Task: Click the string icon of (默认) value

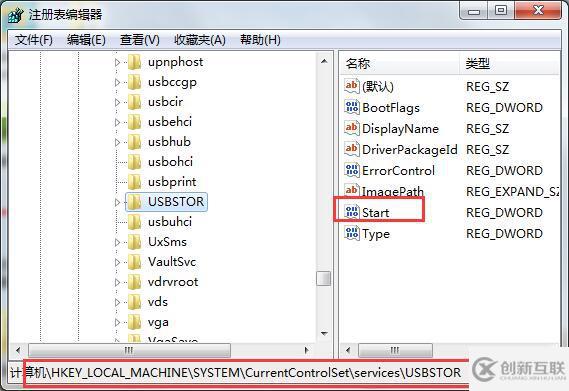Action: click(x=352, y=86)
